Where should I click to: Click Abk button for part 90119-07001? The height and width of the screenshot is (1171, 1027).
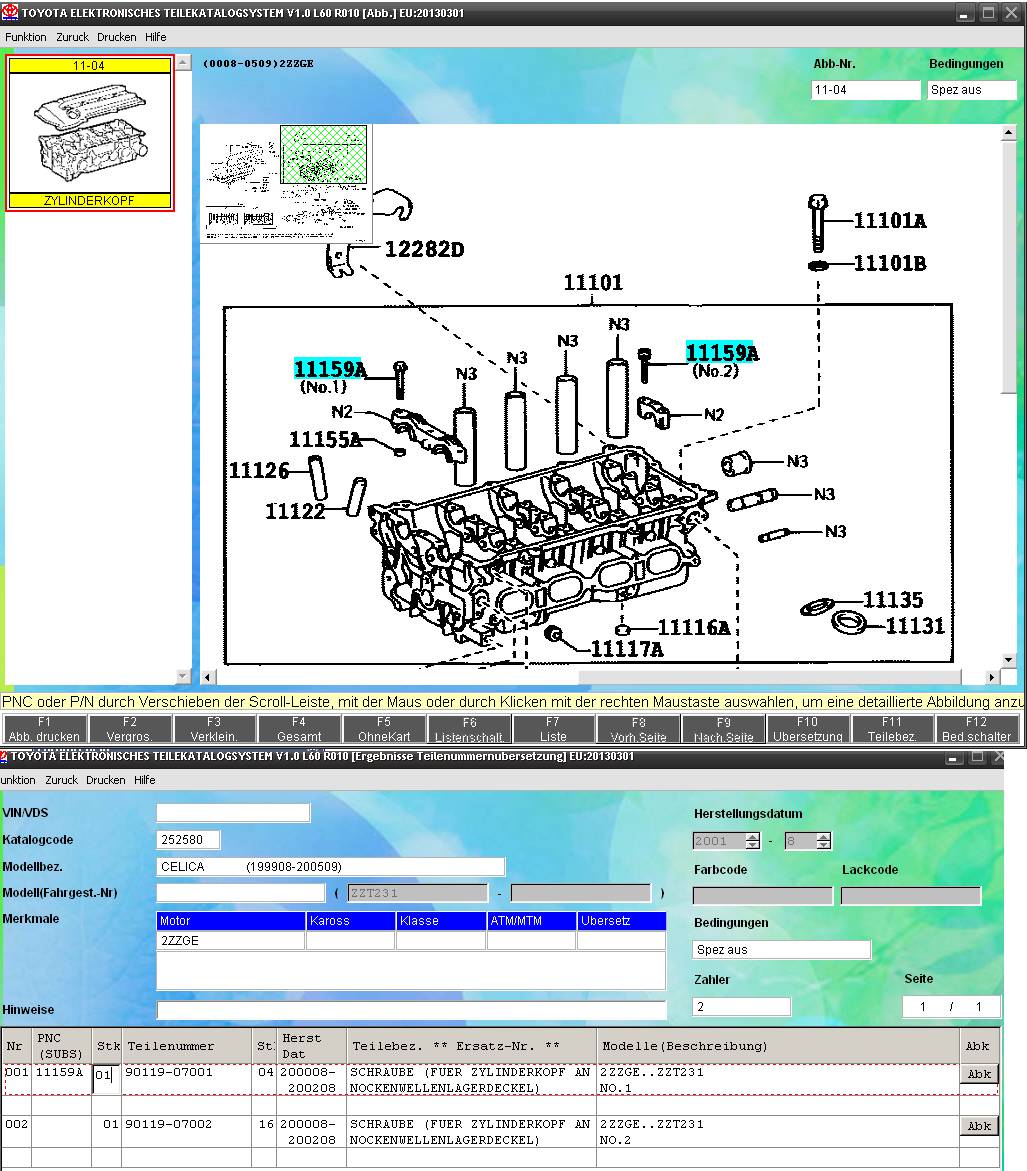[x=978, y=1074]
